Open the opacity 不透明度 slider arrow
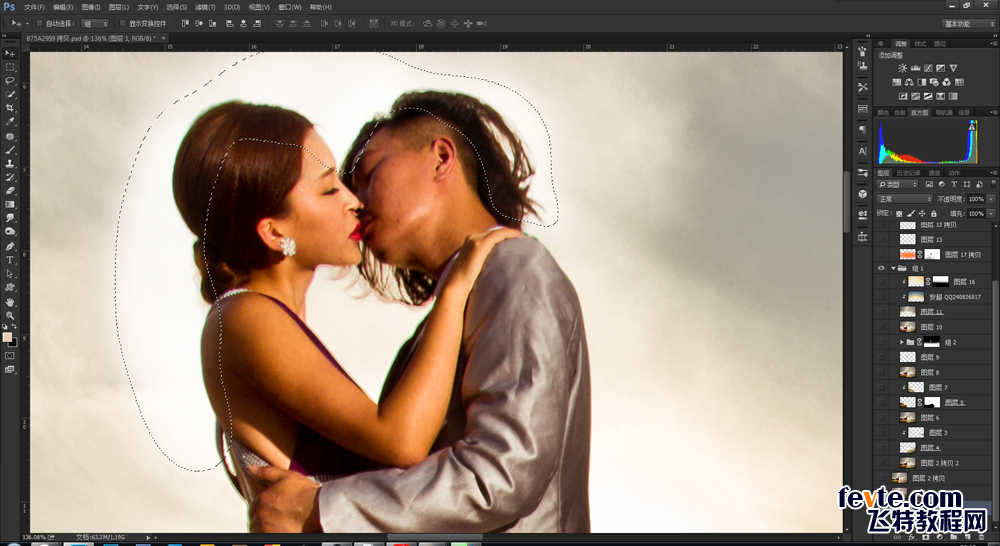 [x=991, y=199]
